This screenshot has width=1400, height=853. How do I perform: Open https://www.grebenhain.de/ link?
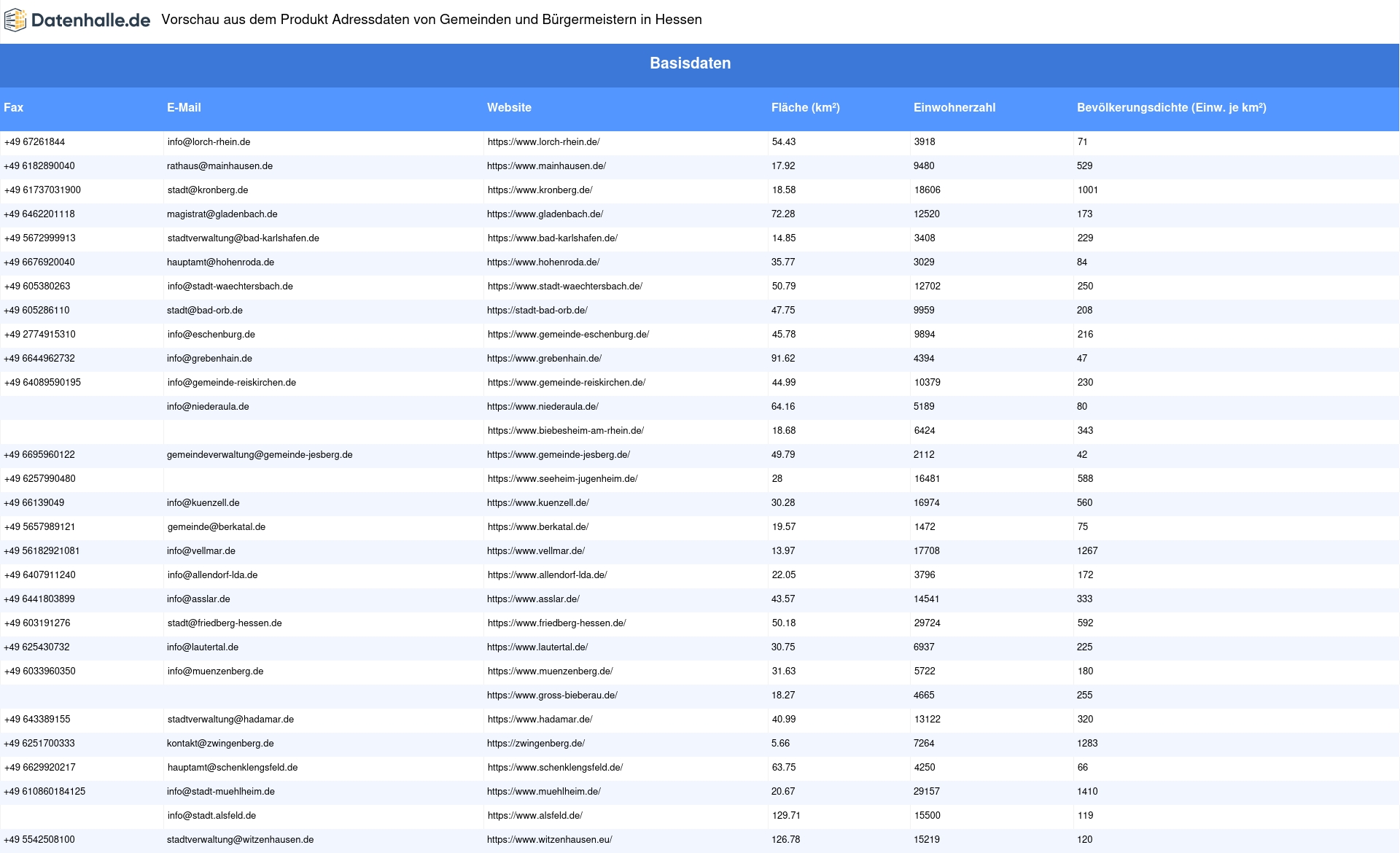click(x=545, y=359)
